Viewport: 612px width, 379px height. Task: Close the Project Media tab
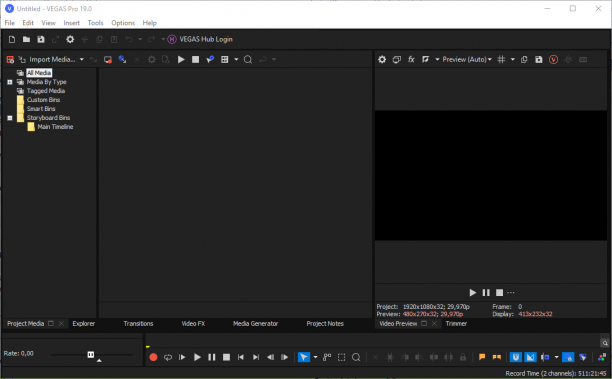[x=61, y=324]
